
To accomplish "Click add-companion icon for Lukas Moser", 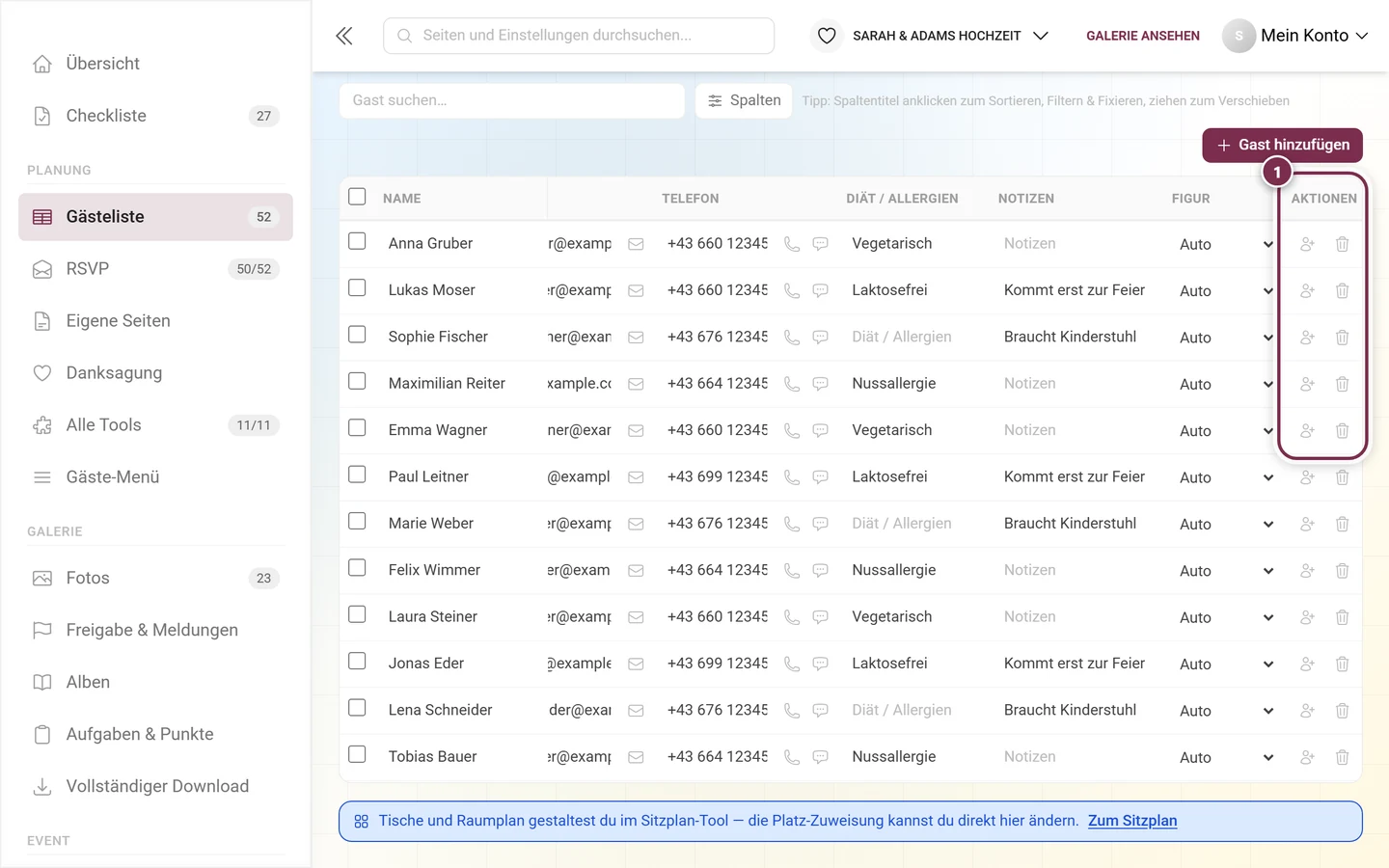I will click(1307, 290).
